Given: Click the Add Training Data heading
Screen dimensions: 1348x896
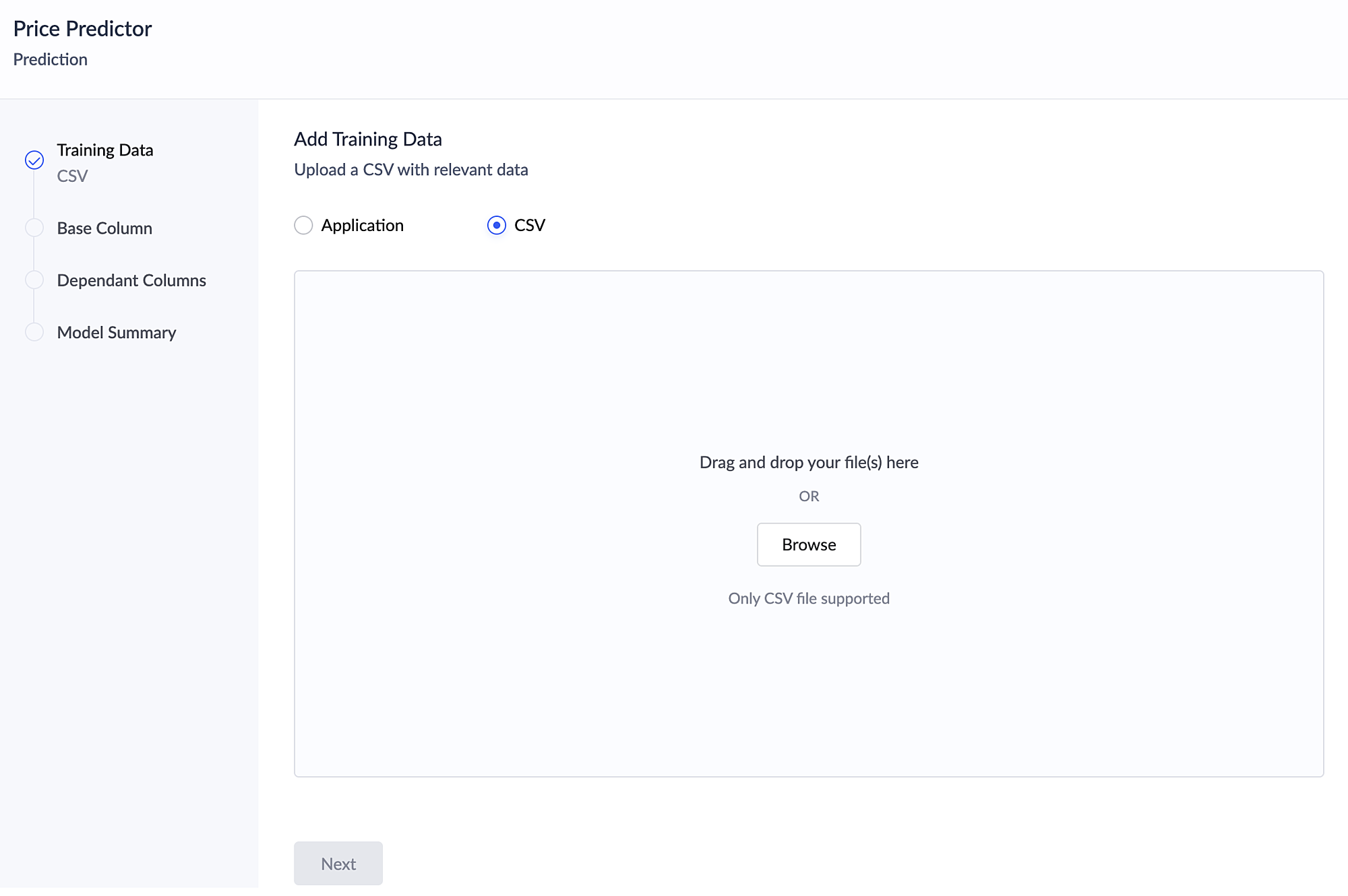Looking at the screenshot, I should (368, 139).
